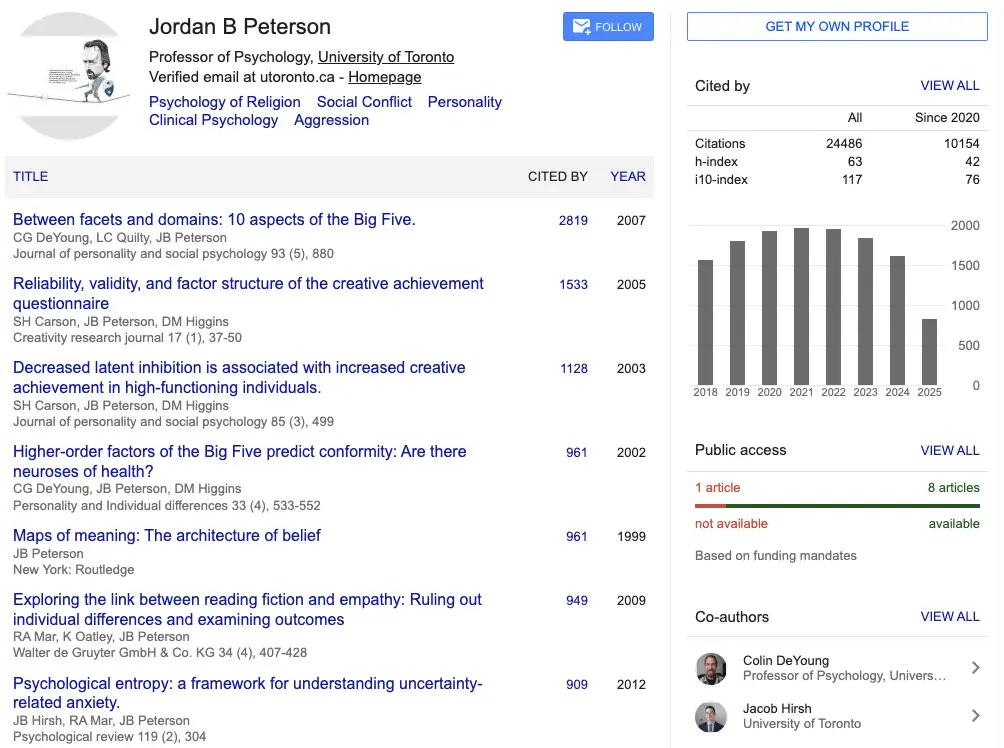The image size is (1004, 748).
Task: Open 'Exploring the link between reading fiction' article
Action: pos(247,609)
